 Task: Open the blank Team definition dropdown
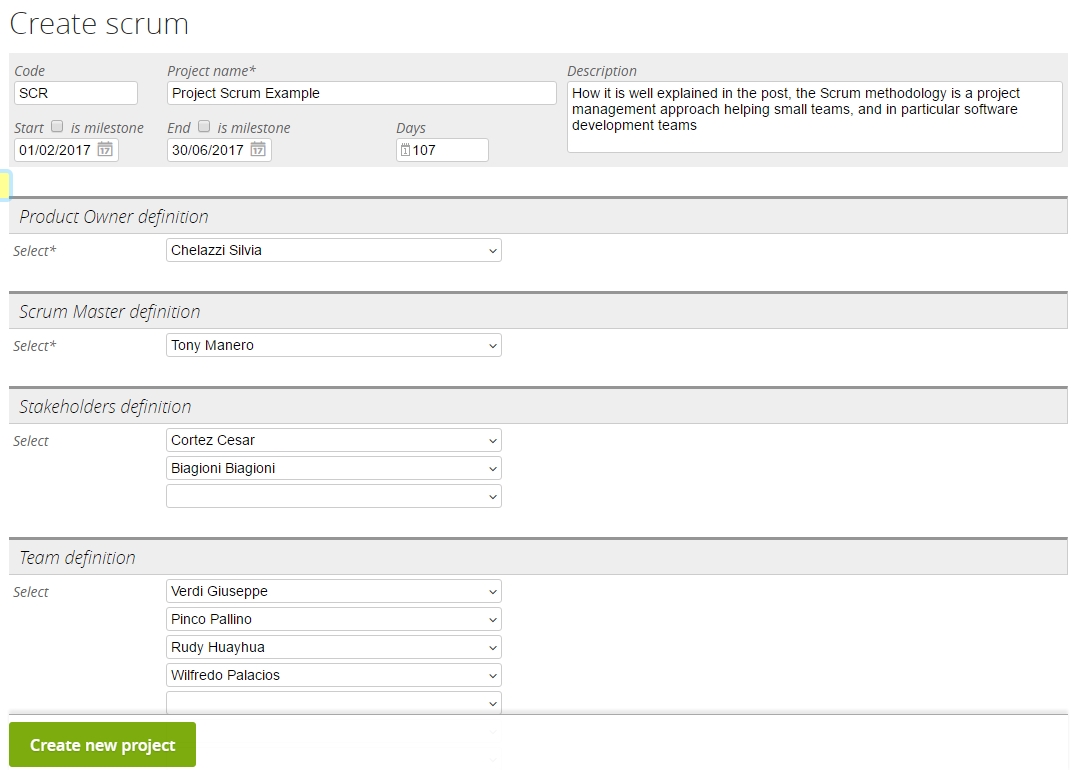(x=334, y=703)
